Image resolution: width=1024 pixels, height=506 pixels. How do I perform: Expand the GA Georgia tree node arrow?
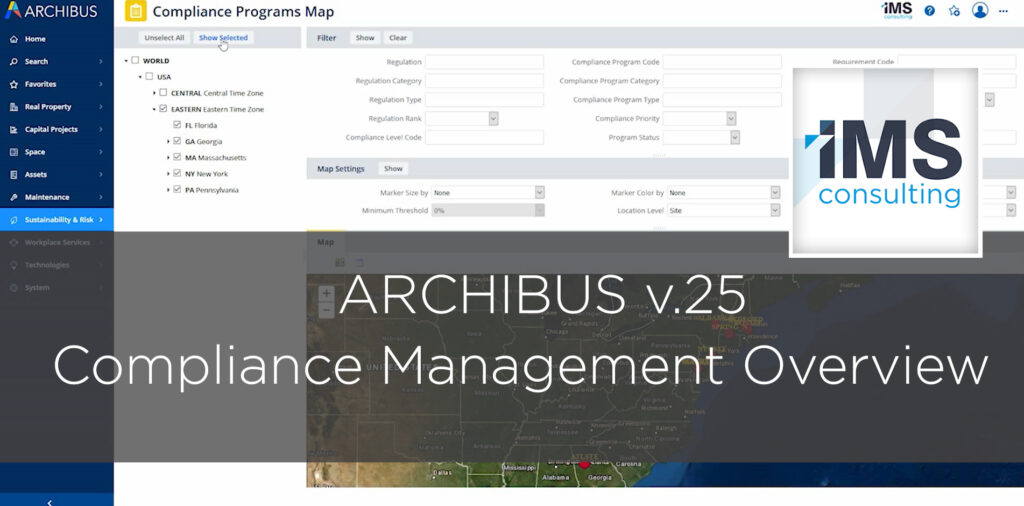168,141
